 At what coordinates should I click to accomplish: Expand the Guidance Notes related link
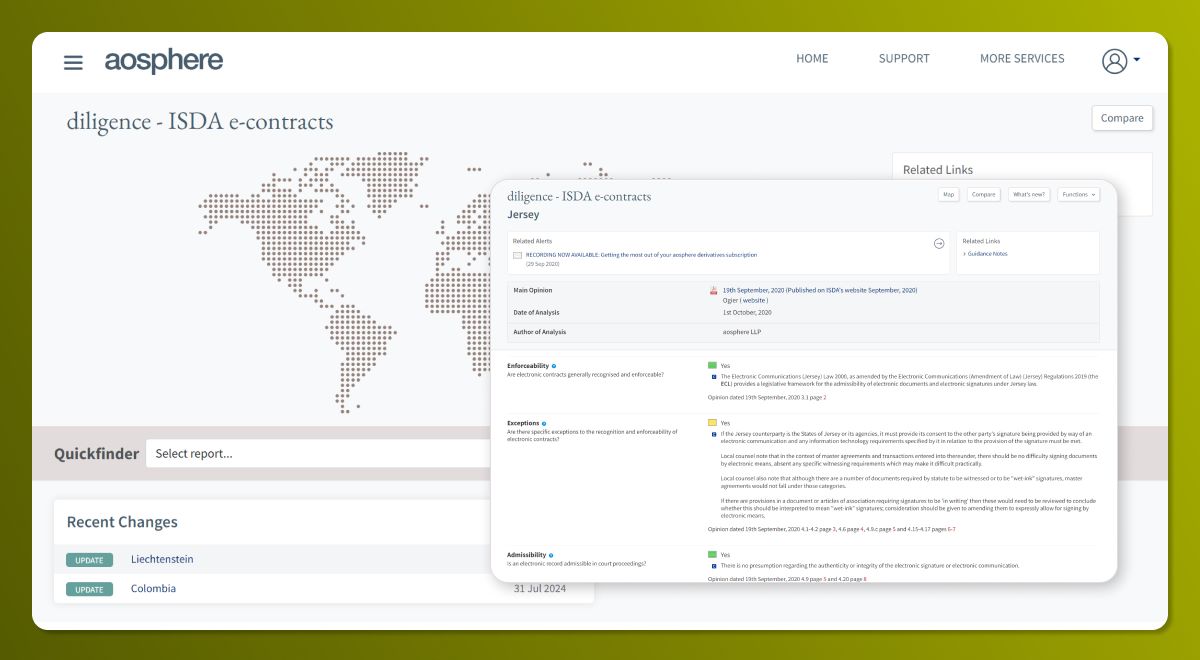pyautogui.click(x=986, y=254)
